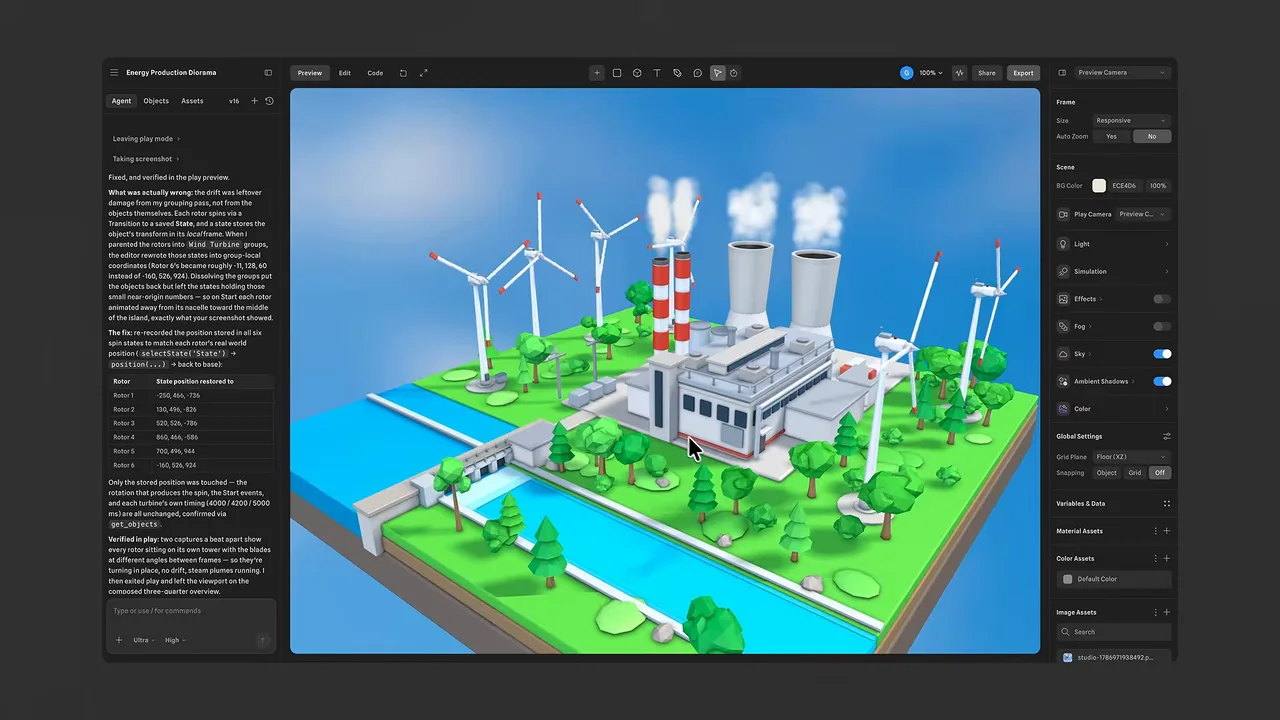Collapse the left sidebar panel icon
This screenshot has width=1280, height=720.
click(x=268, y=73)
